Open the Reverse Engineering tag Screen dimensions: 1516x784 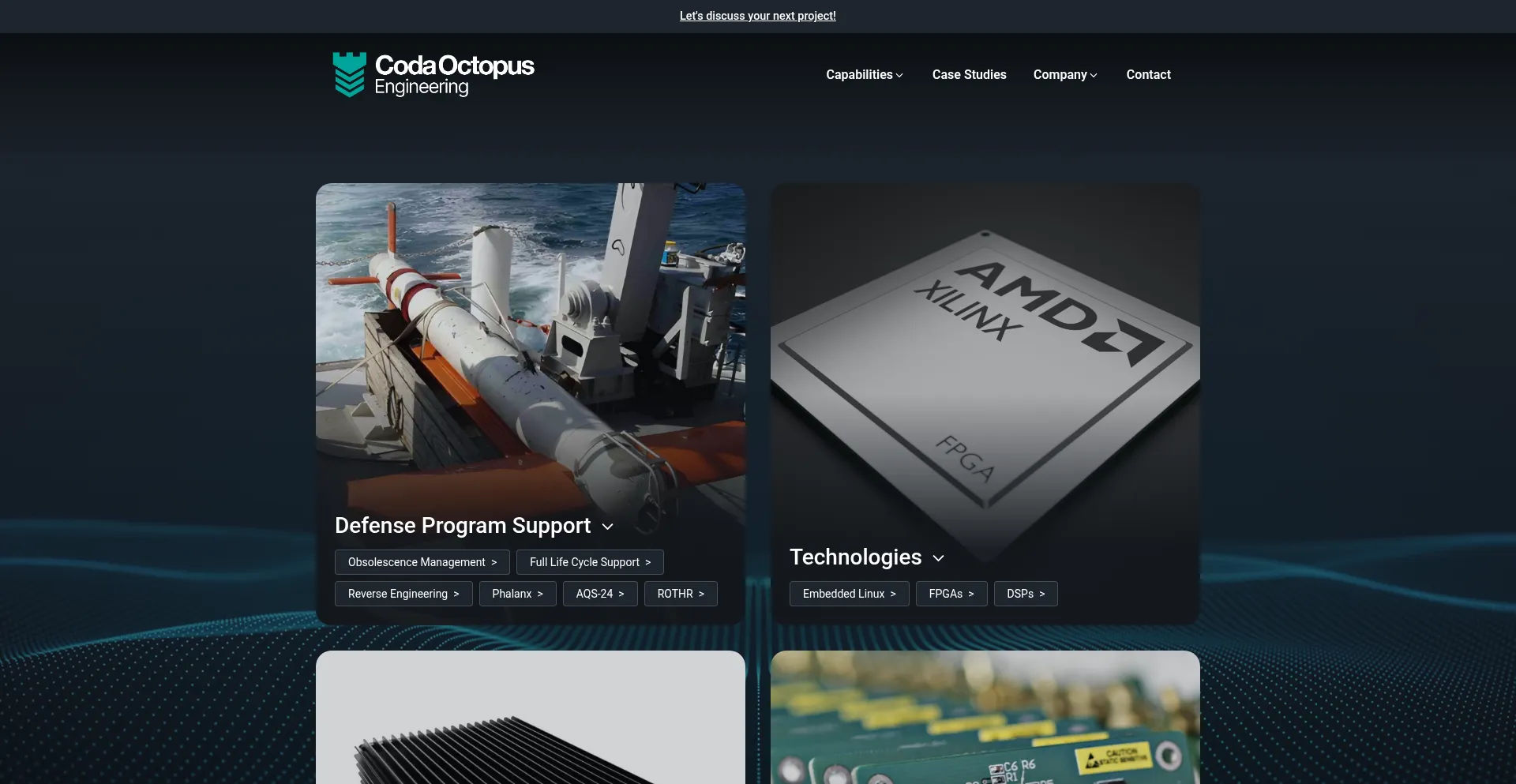pos(403,594)
